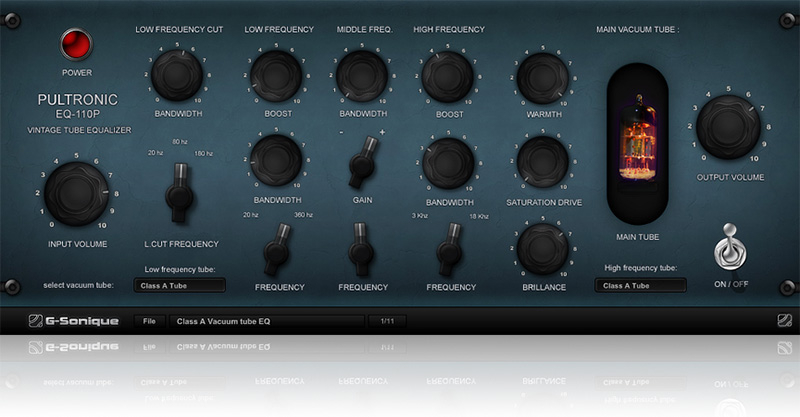Click the Saturation Drive knob

pos(542,161)
